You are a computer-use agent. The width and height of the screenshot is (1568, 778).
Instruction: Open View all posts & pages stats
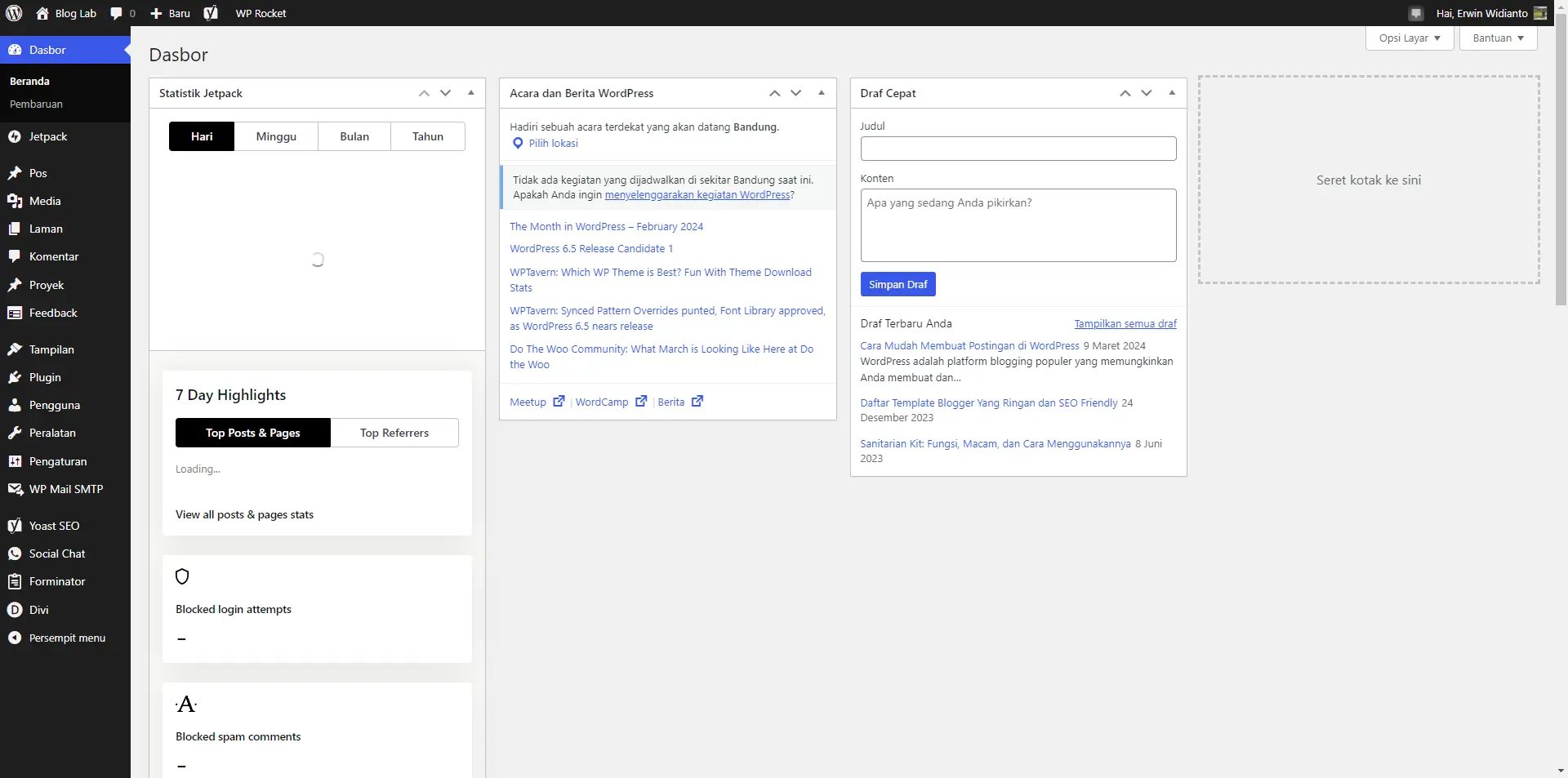tap(244, 514)
